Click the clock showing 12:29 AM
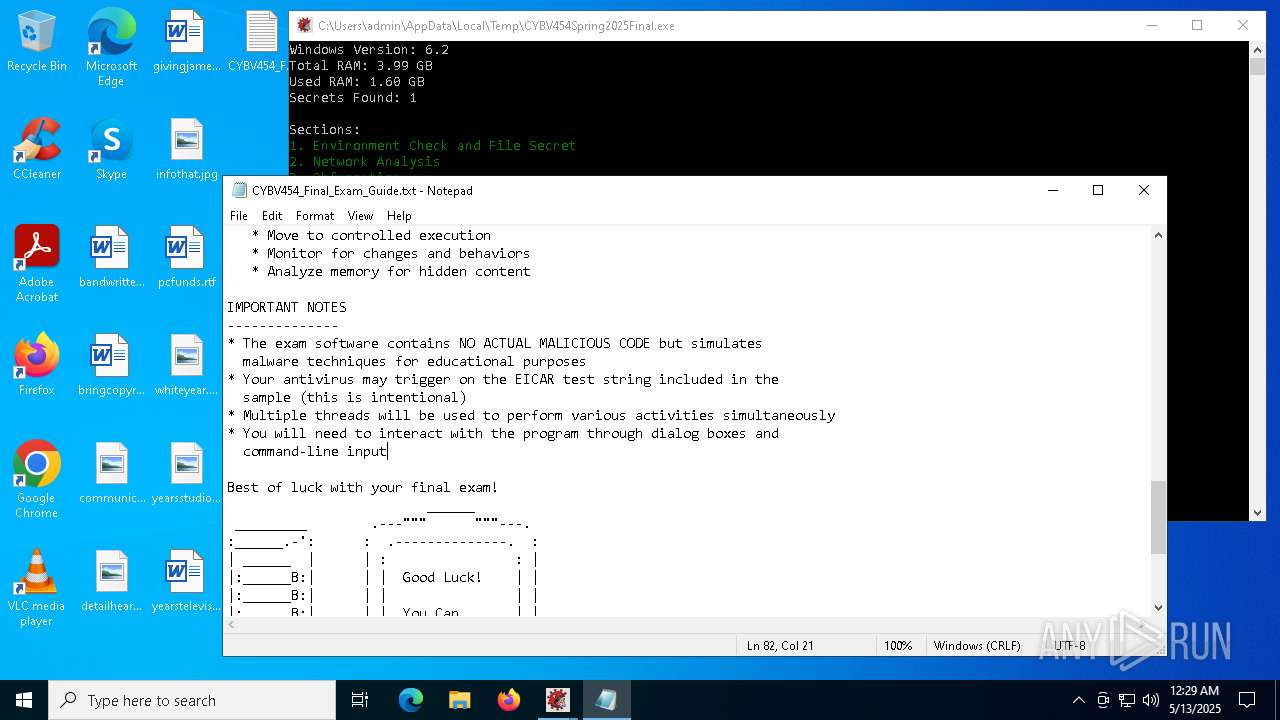 [1194, 700]
